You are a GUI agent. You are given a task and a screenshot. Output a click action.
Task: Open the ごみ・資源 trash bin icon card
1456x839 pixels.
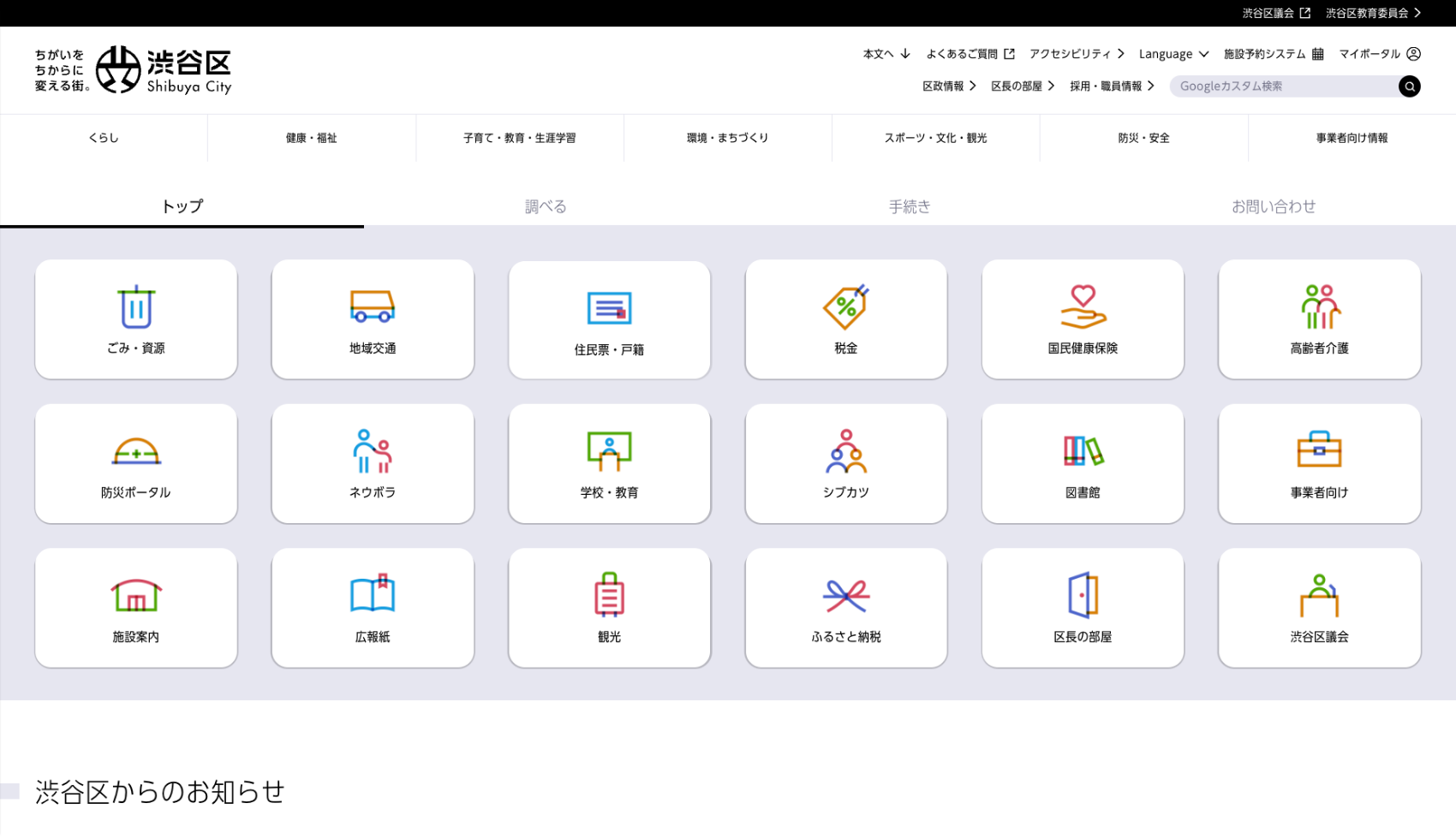tap(136, 319)
